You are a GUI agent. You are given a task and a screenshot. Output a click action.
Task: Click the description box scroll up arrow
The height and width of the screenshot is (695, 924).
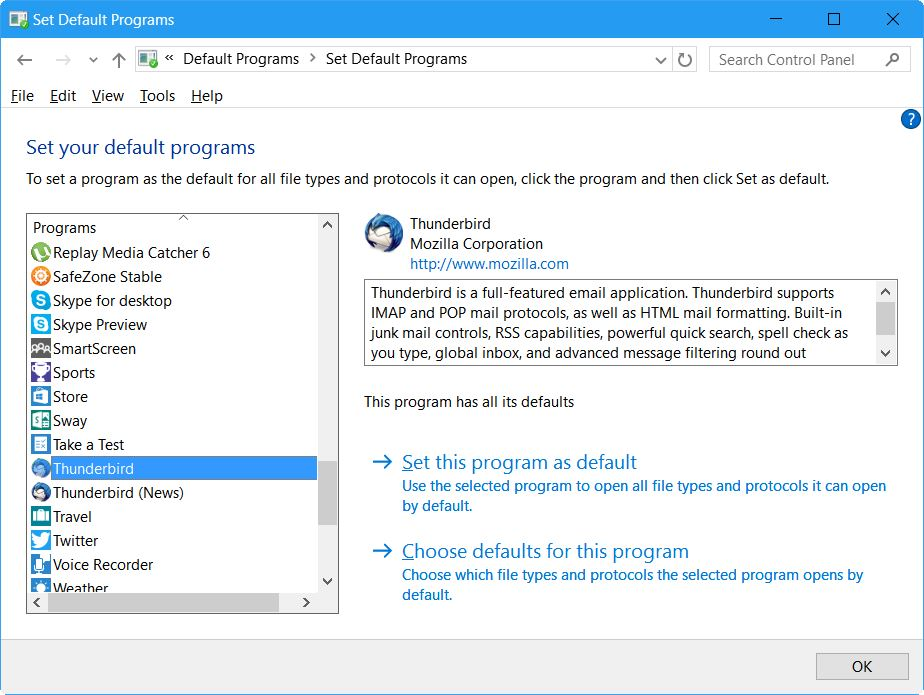(x=885, y=291)
